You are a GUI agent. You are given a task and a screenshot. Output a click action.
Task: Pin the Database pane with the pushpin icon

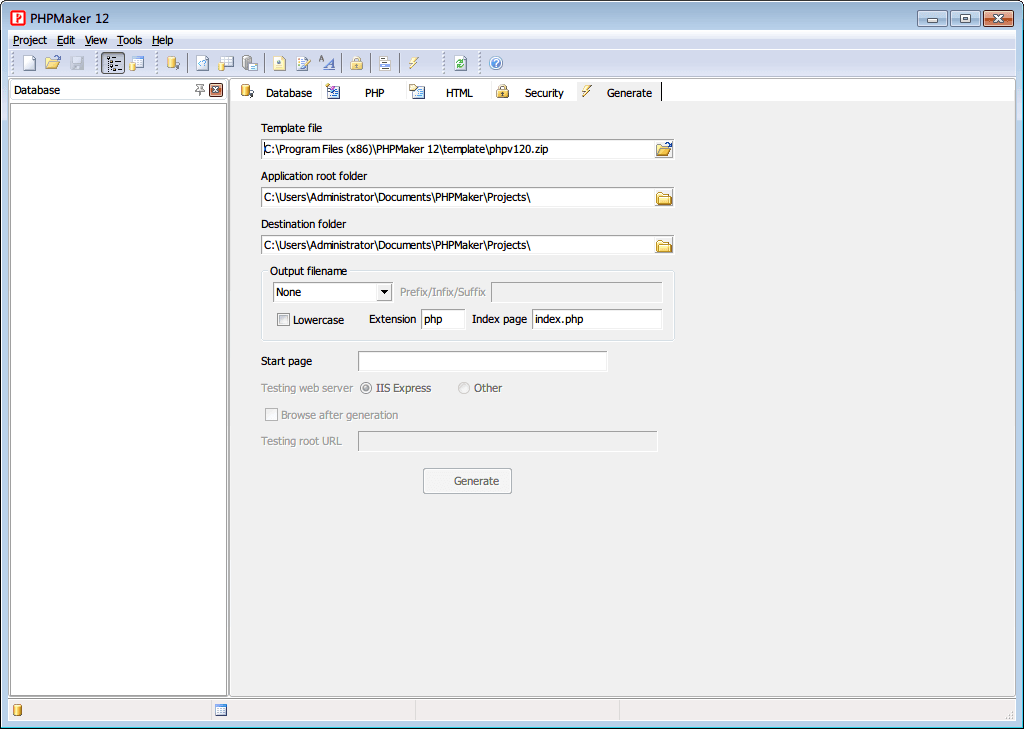pos(200,90)
